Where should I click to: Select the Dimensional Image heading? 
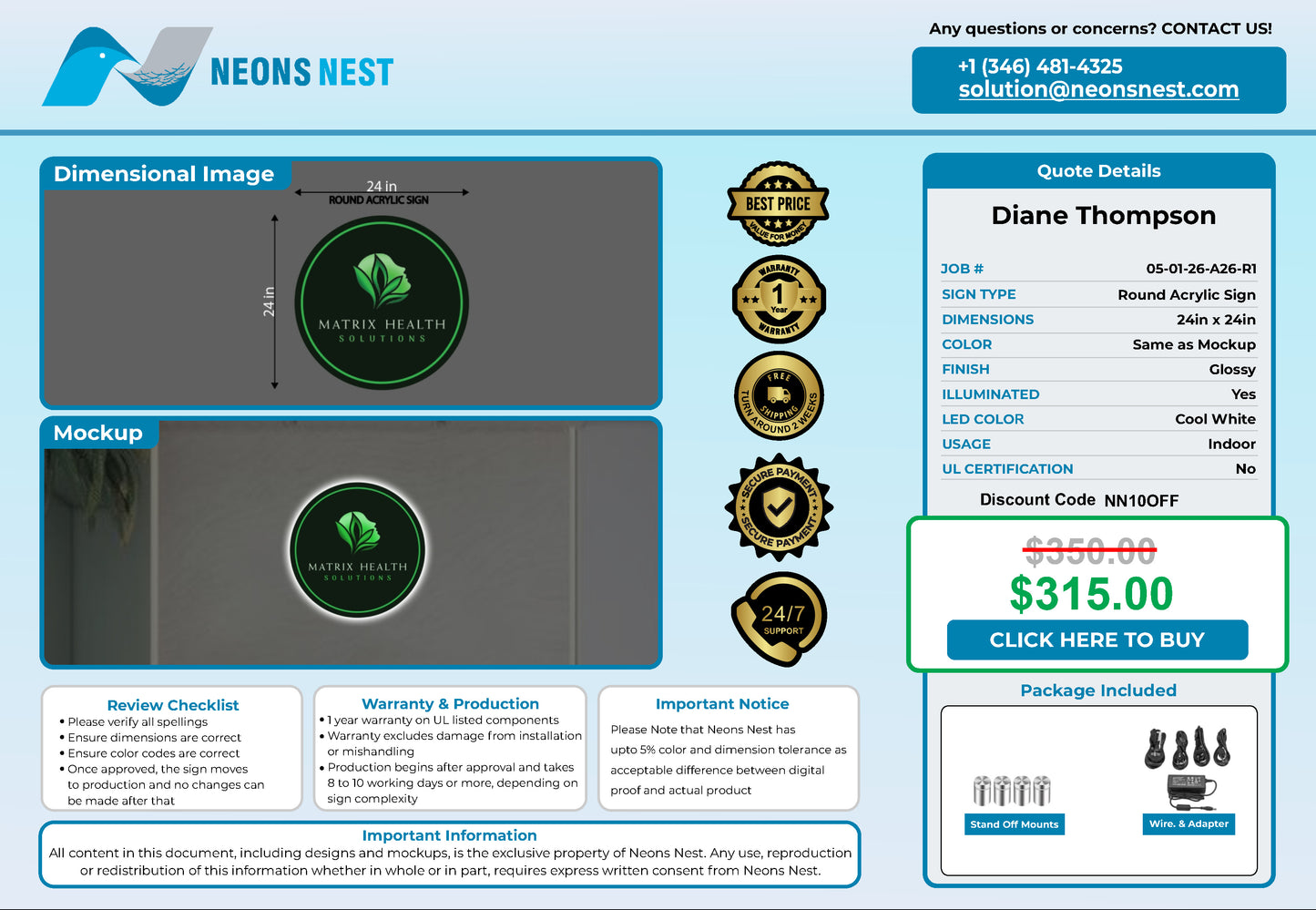coord(164,174)
